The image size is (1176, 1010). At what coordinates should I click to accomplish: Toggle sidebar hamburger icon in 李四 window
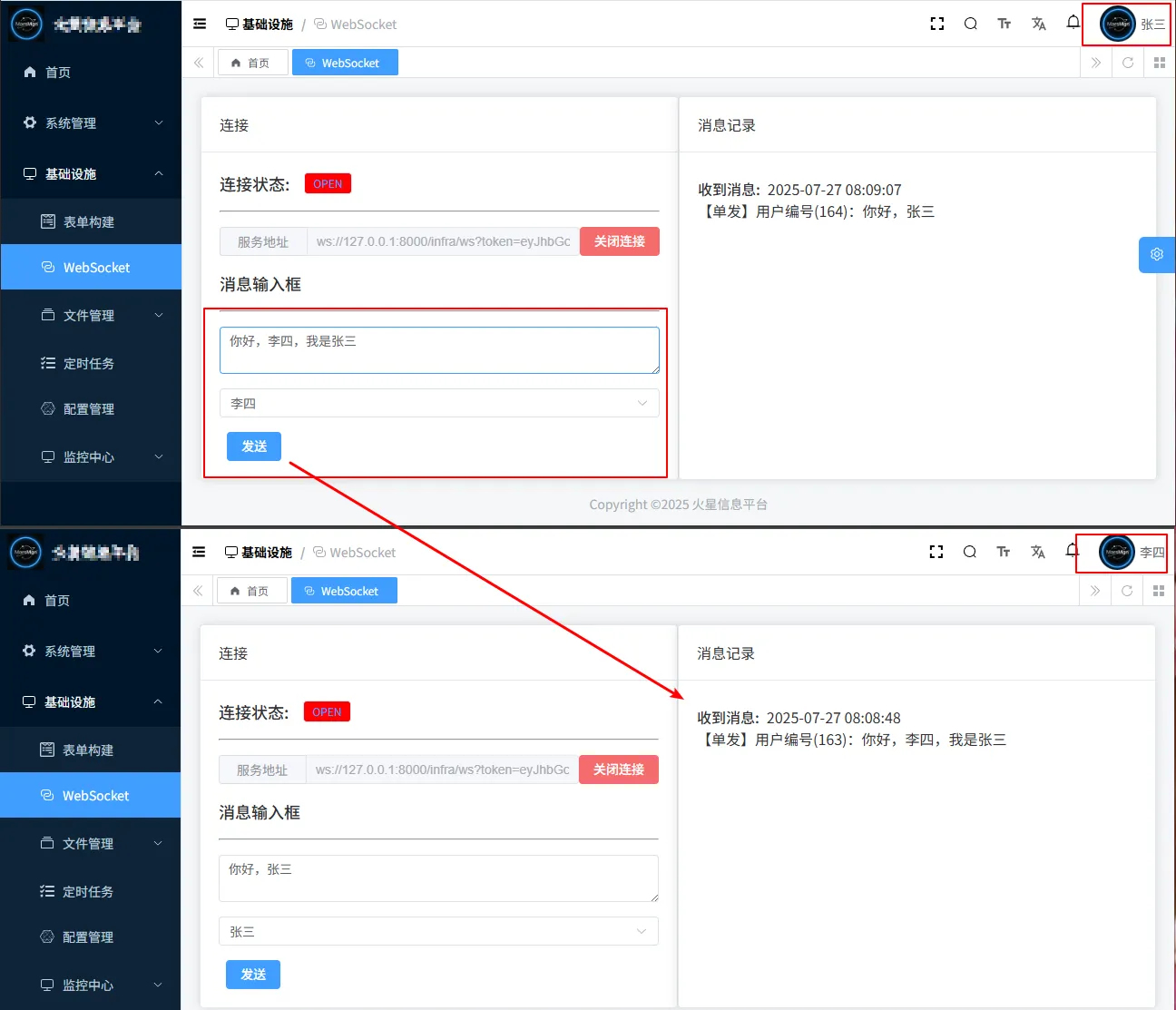click(x=199, y=553)
